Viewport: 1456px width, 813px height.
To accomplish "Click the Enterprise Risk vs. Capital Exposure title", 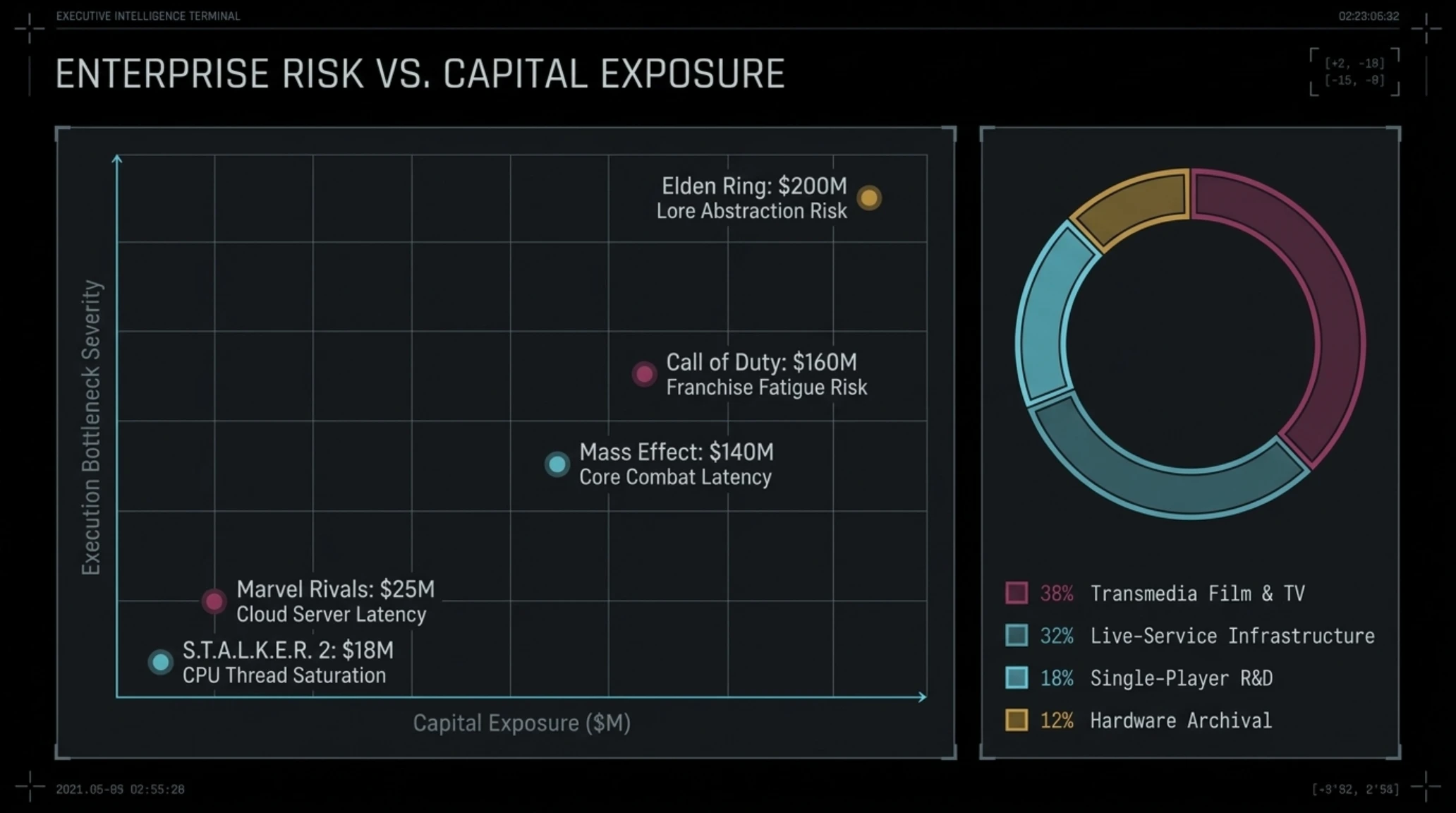I will [x=420, y=74].
